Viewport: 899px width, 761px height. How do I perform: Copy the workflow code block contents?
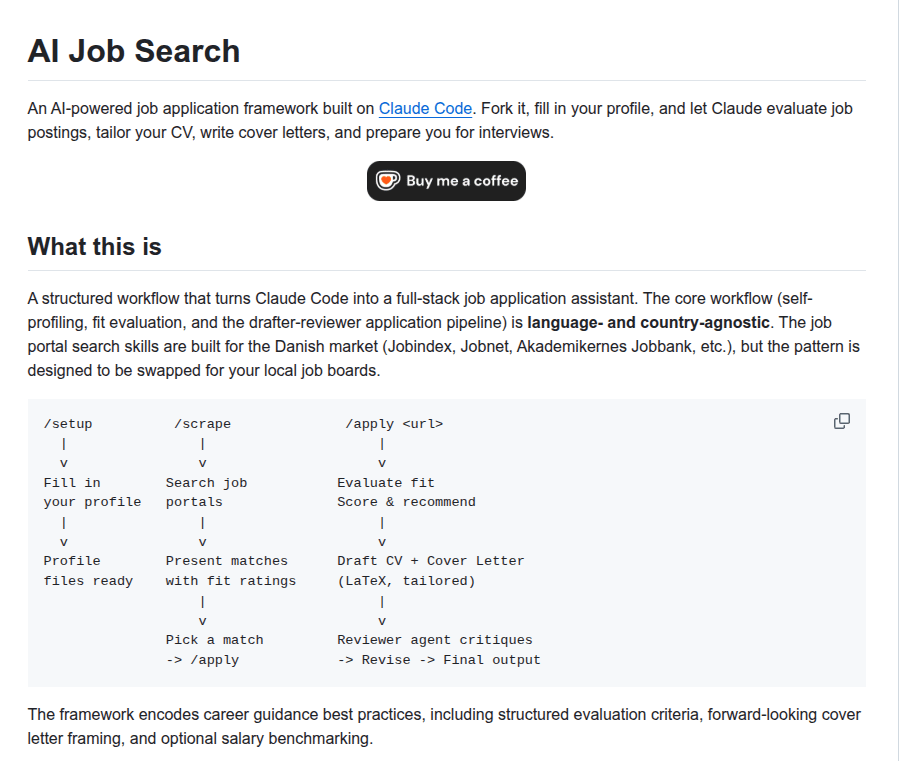point(842,422)
